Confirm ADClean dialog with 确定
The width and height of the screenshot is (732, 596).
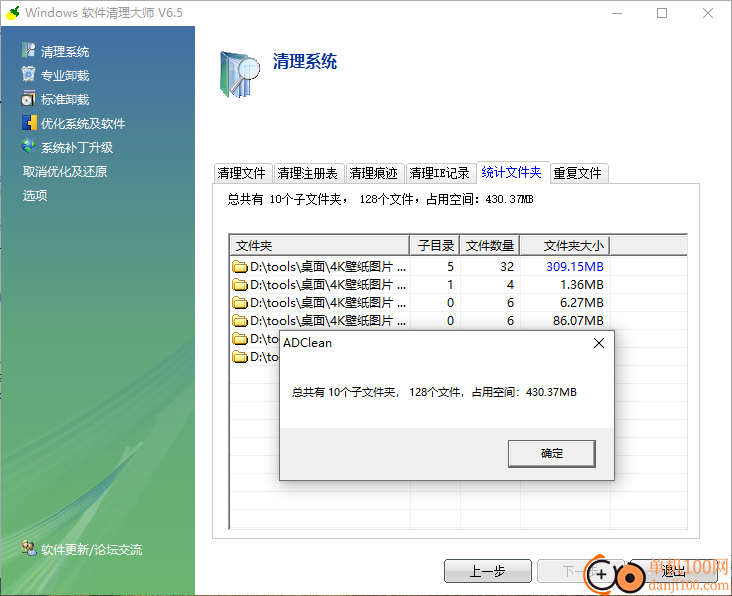[551, 453]
